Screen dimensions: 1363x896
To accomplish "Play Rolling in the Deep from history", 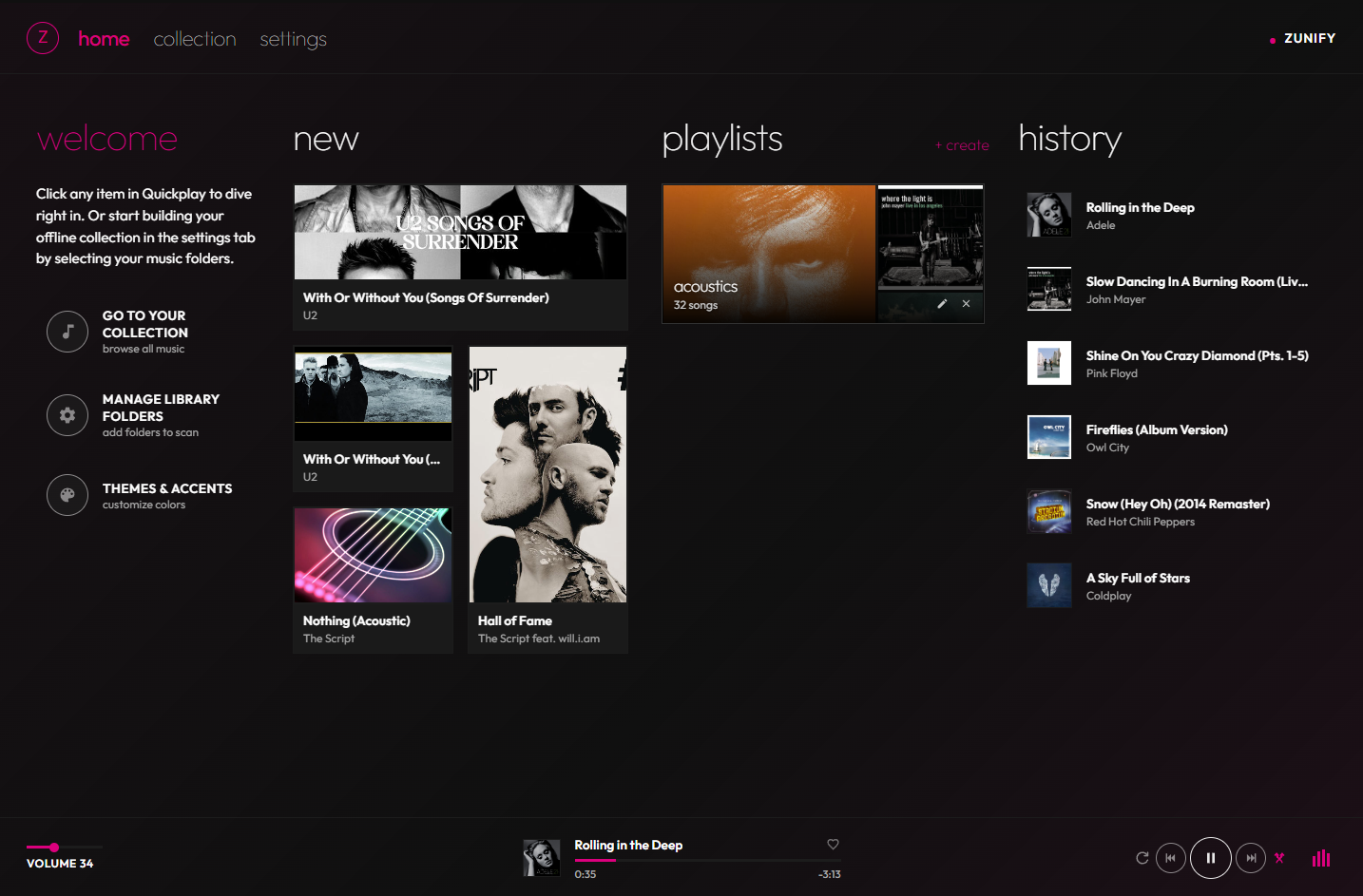I will pyautogui.click(x=1141, y=207).
